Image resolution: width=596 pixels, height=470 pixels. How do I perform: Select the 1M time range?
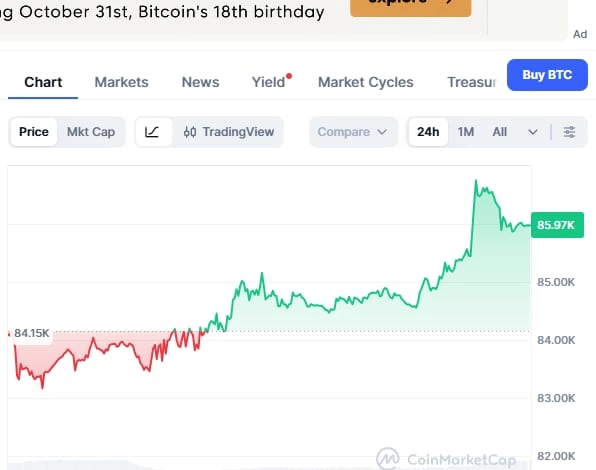click(x=466, y=132)
